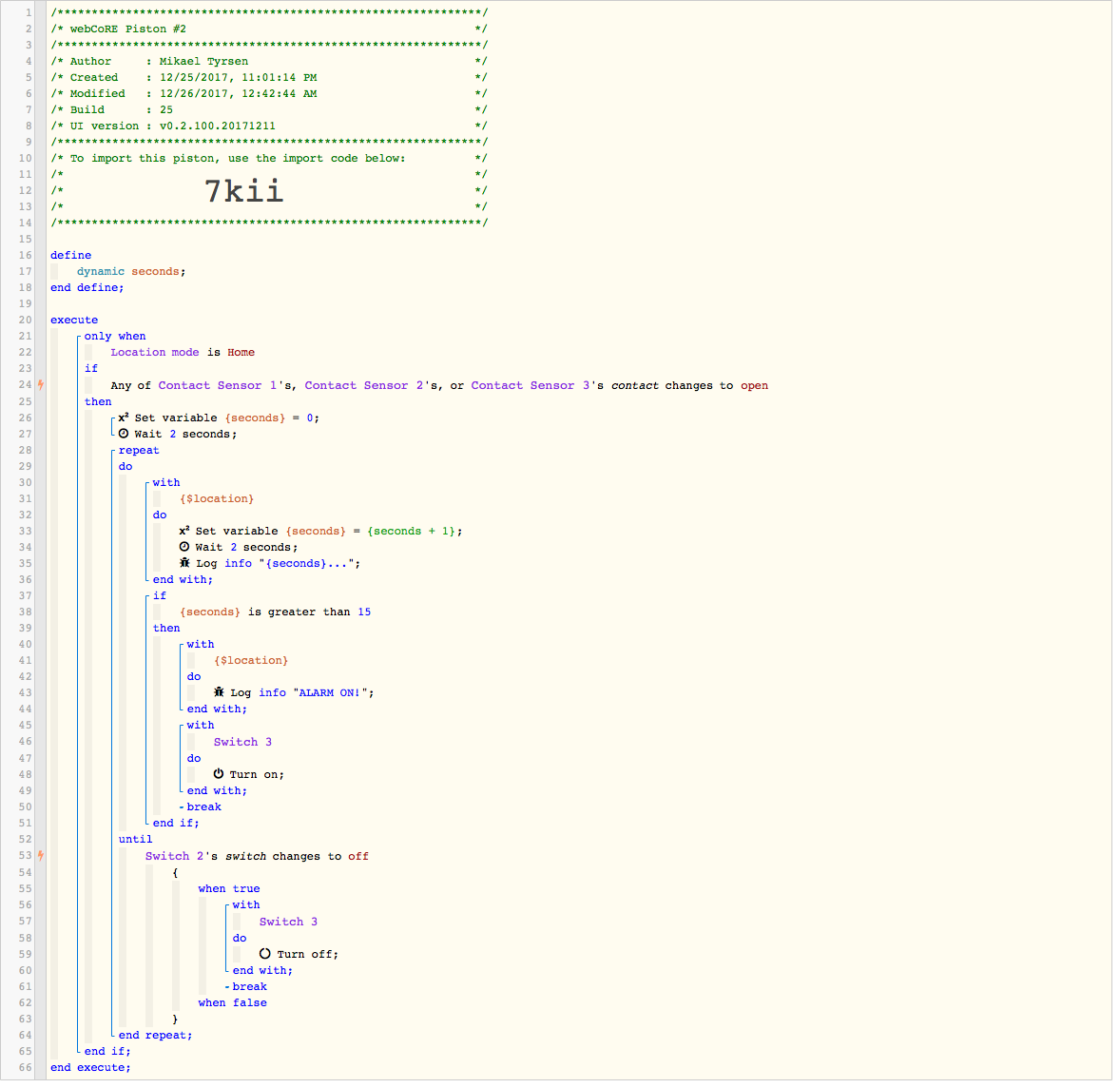Image resolution: width=1120 pixels, height=1088 pixels.
Task: Click Location mode condition text
Action: click(x=155, y=352)
